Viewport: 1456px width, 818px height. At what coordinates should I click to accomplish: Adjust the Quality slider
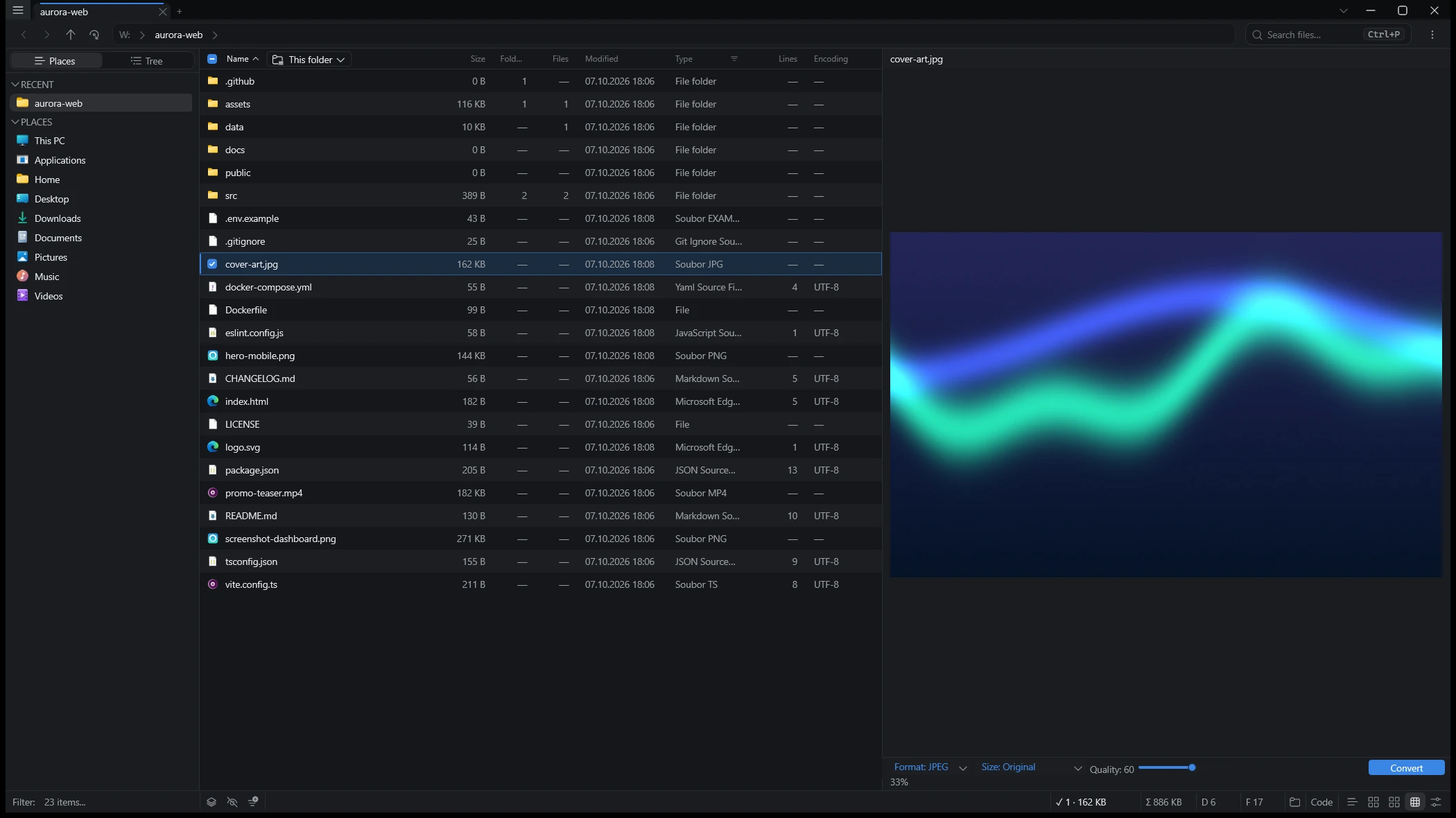(1166, 767)
